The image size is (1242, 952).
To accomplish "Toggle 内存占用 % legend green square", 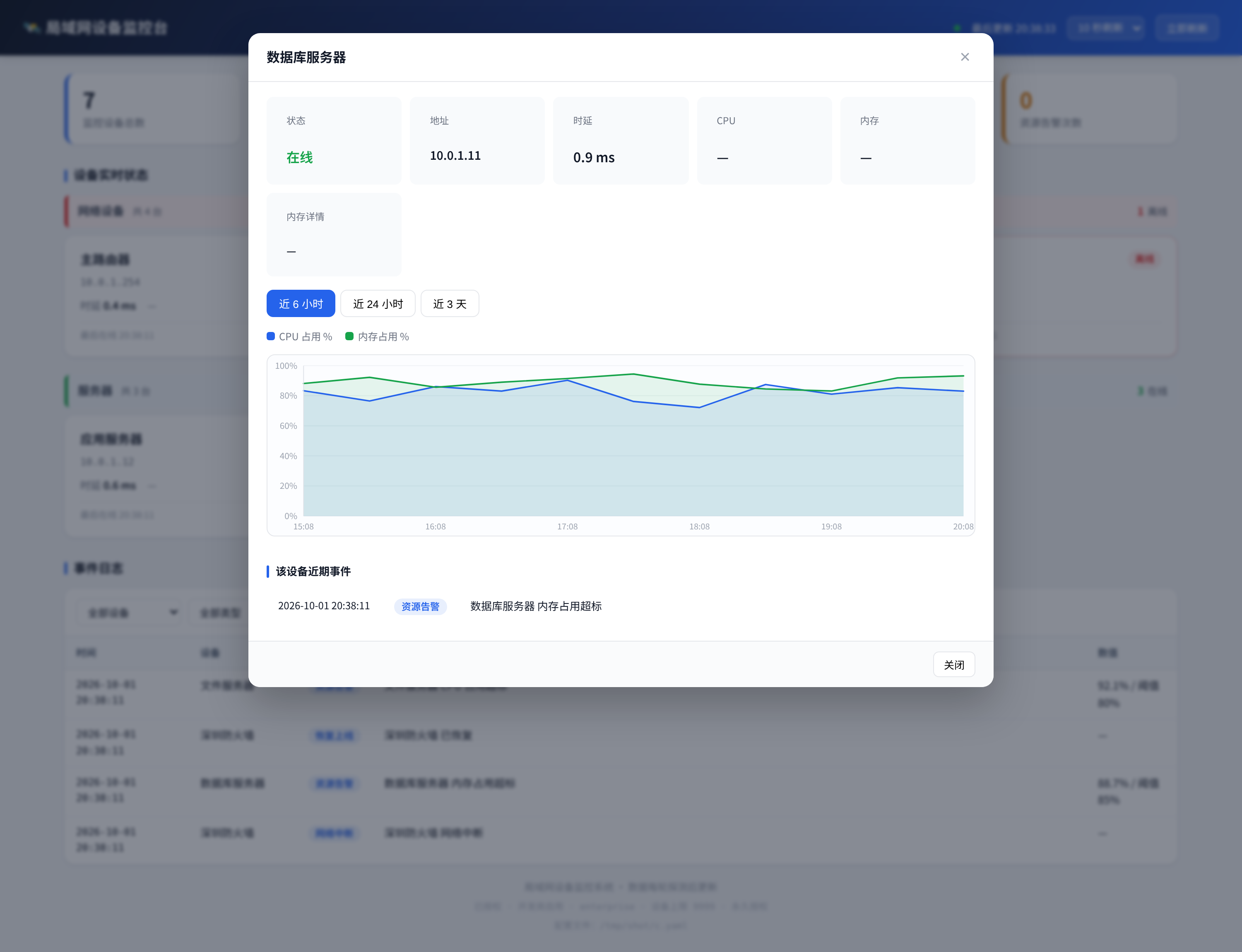I will pos(349,336).
